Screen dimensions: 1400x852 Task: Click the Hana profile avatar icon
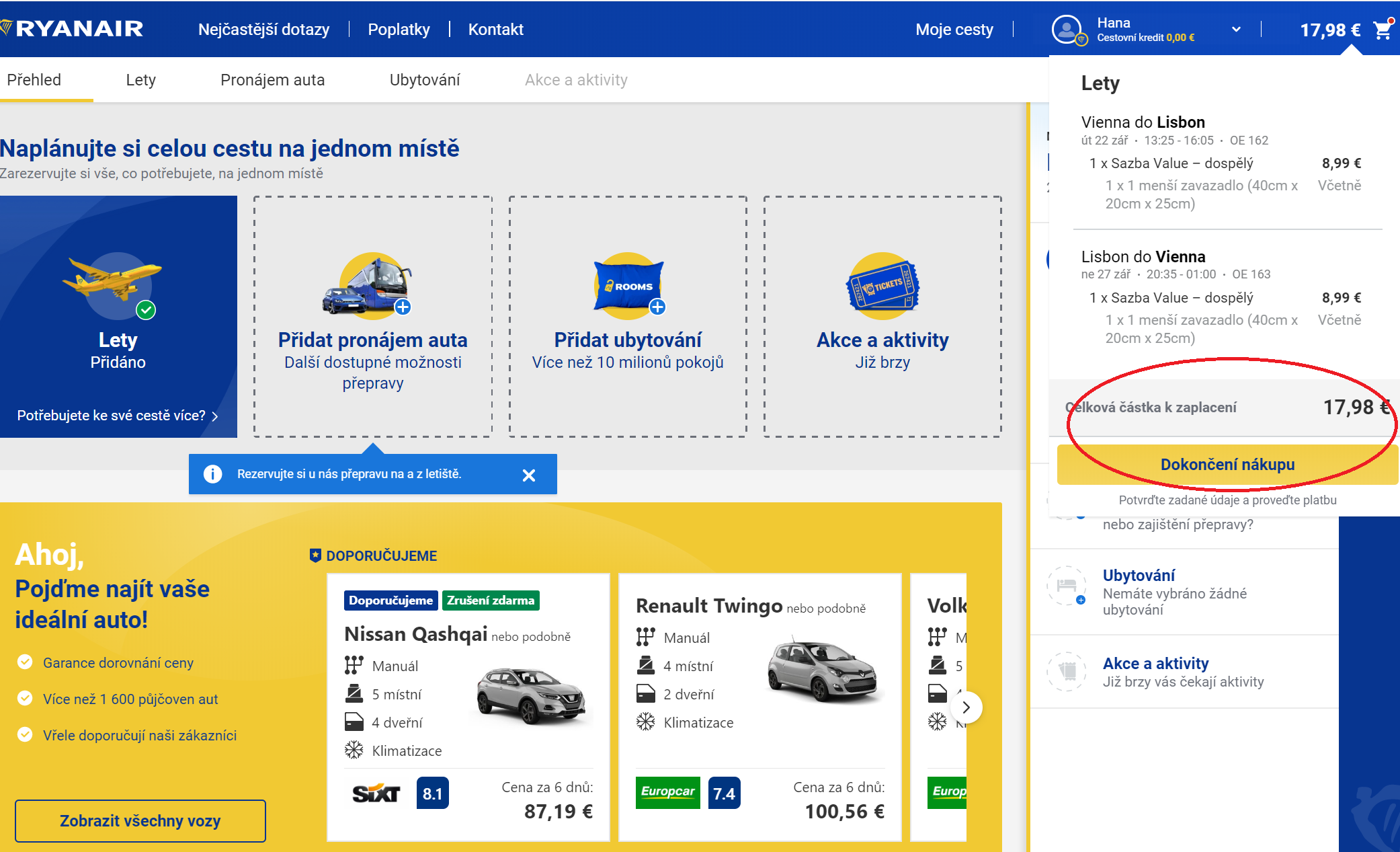1067,30
